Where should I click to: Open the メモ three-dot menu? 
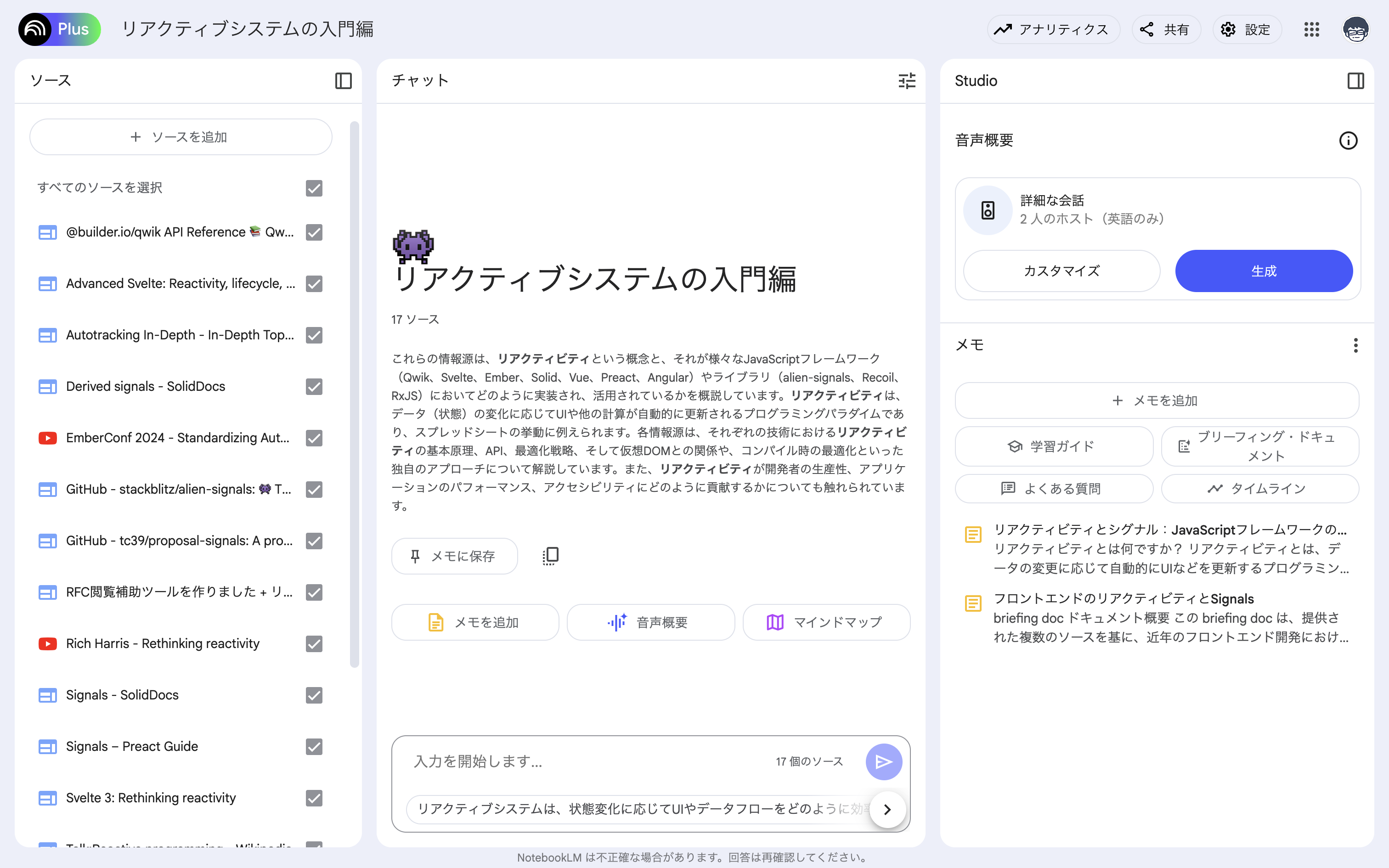click(x=1356, y=345)
